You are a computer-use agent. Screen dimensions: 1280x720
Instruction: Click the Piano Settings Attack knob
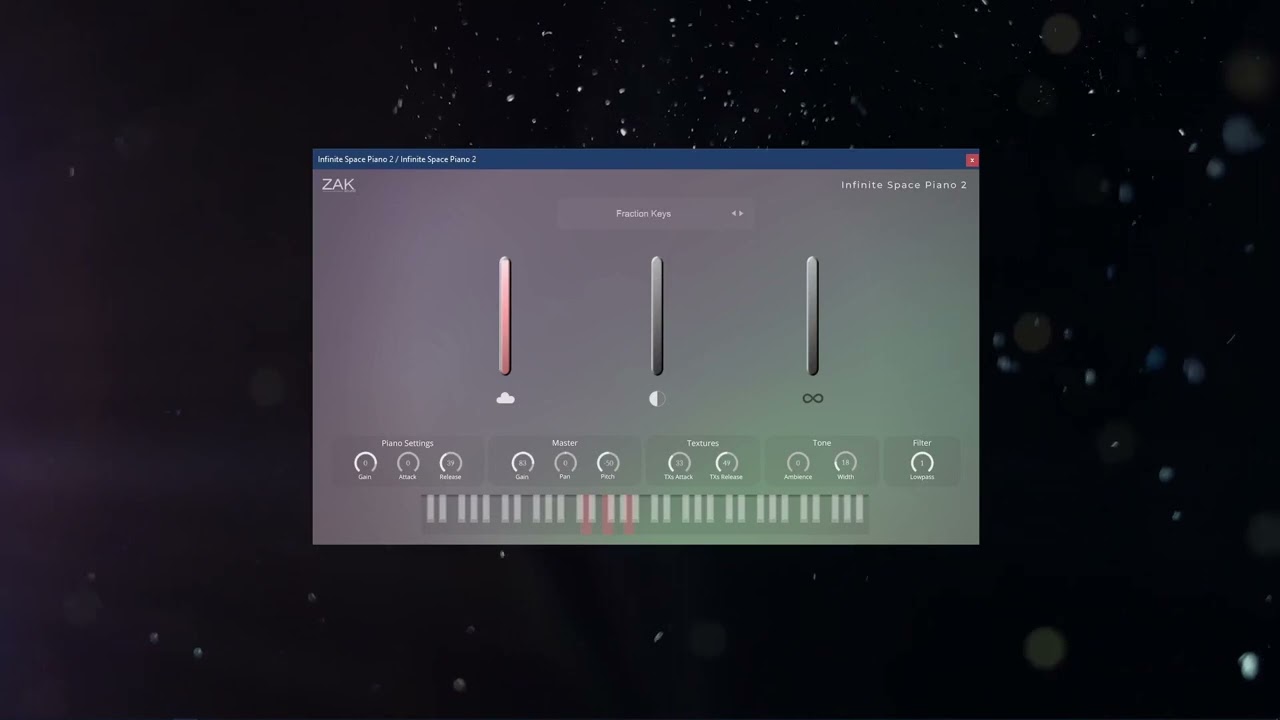(x=408, y=462)
